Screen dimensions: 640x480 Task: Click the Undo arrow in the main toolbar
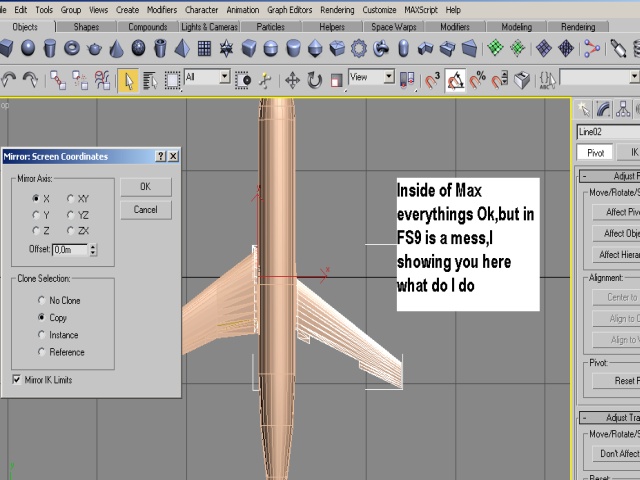click(10, 78)
